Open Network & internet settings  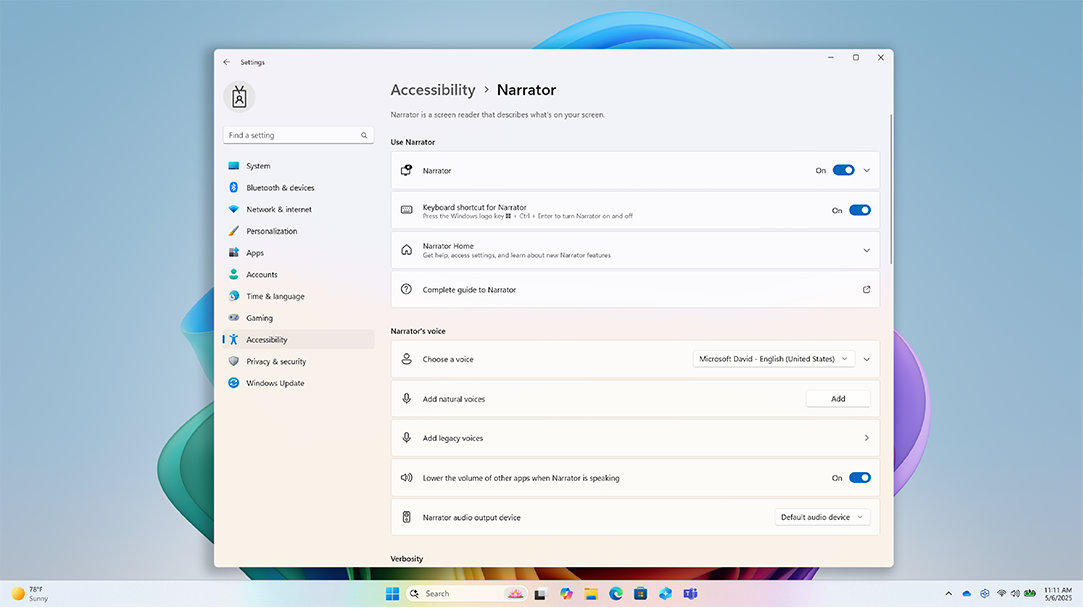click(298, 209)
